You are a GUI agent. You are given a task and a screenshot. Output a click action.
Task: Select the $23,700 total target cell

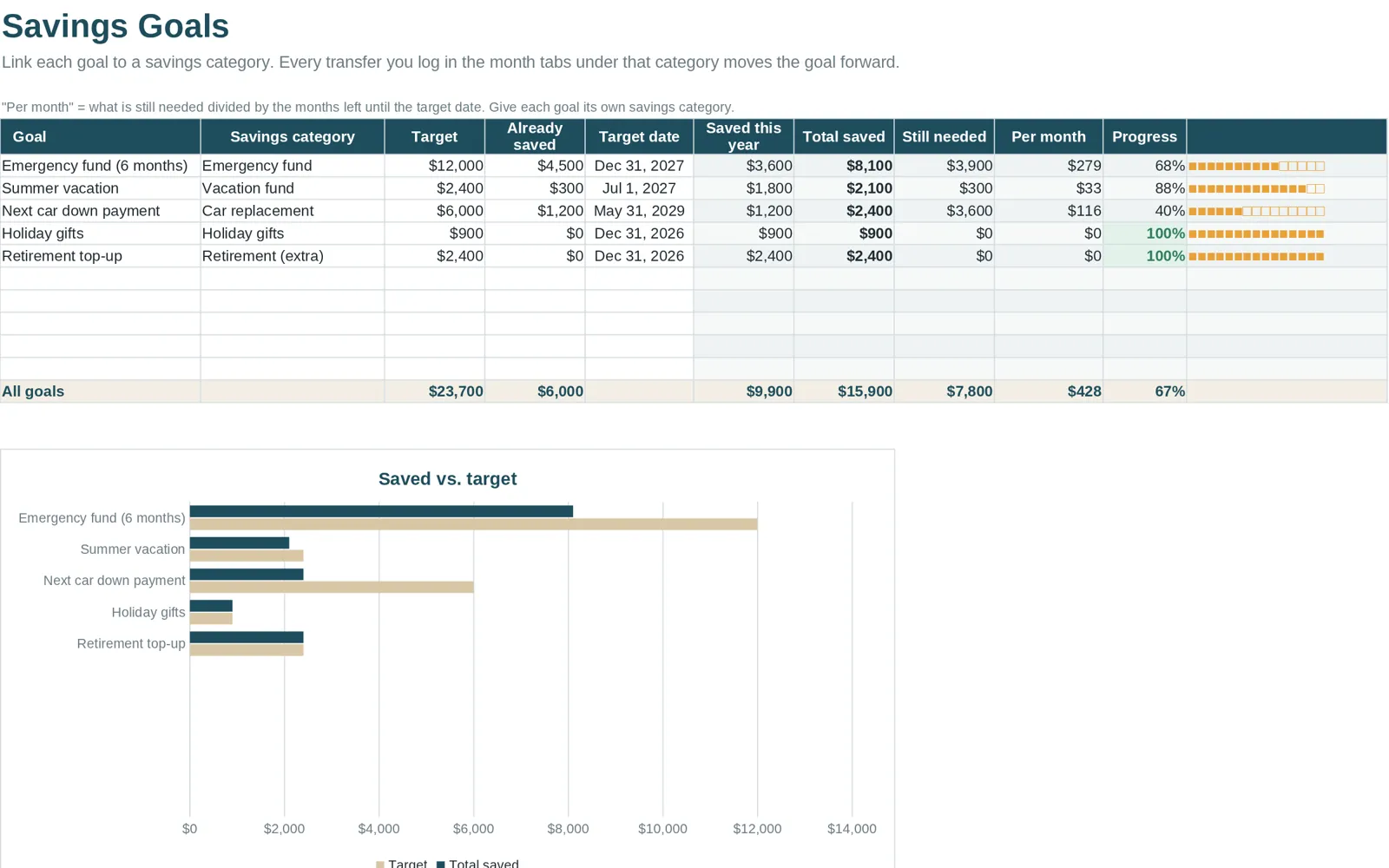pyautogui.click(x=435, y=391)
